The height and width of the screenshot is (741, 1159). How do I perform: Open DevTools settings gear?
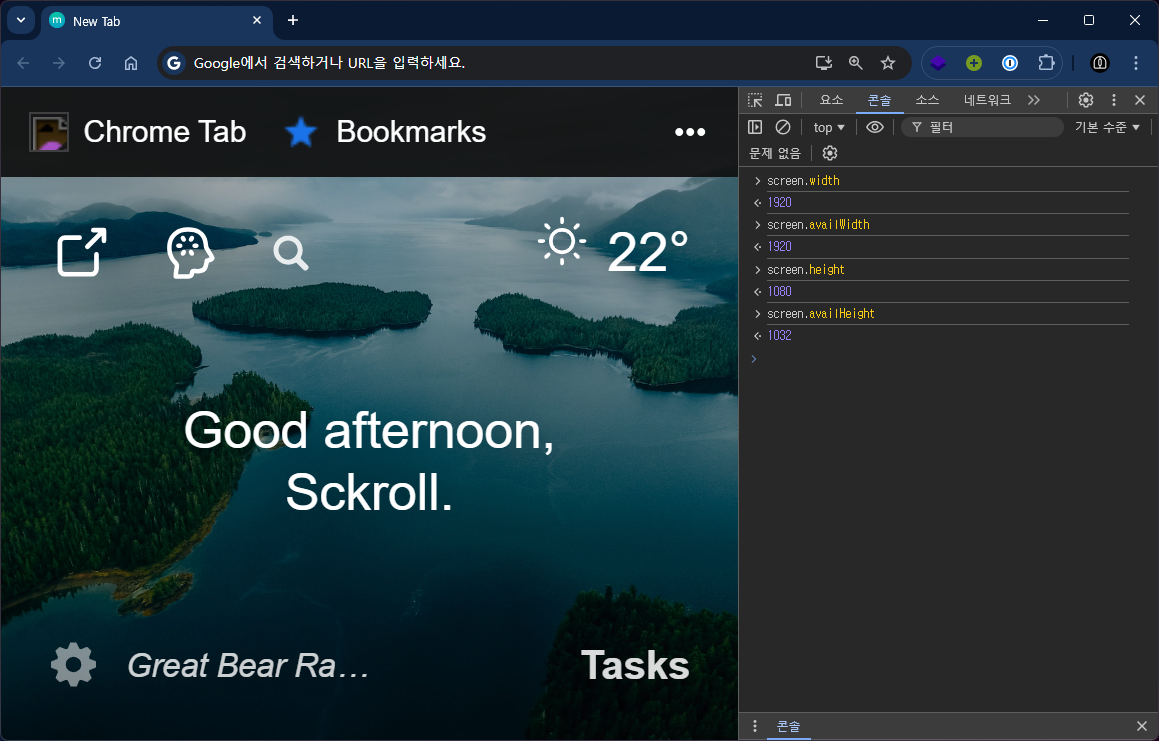pyautogui.click(x=1085, y=100)
